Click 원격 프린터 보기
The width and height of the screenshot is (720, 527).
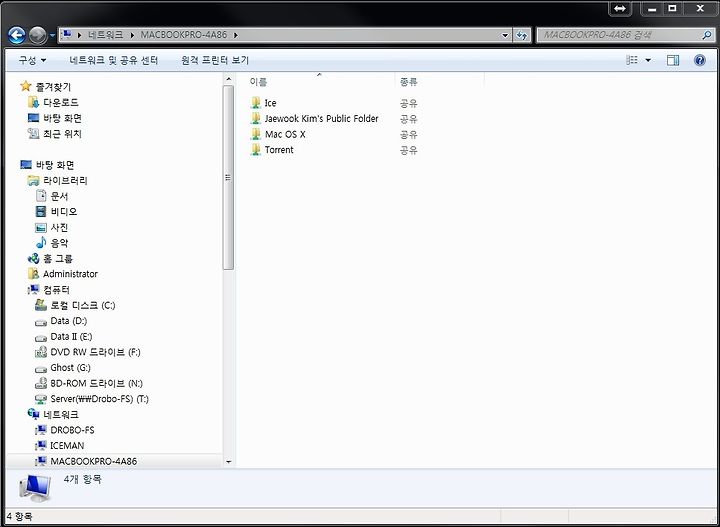(x=215, y=60)
